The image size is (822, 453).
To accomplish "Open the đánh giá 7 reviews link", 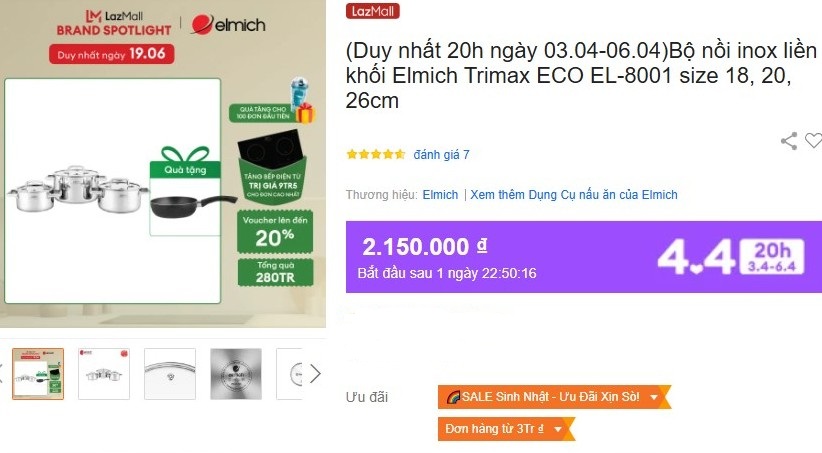I will (x=441, y=155).
